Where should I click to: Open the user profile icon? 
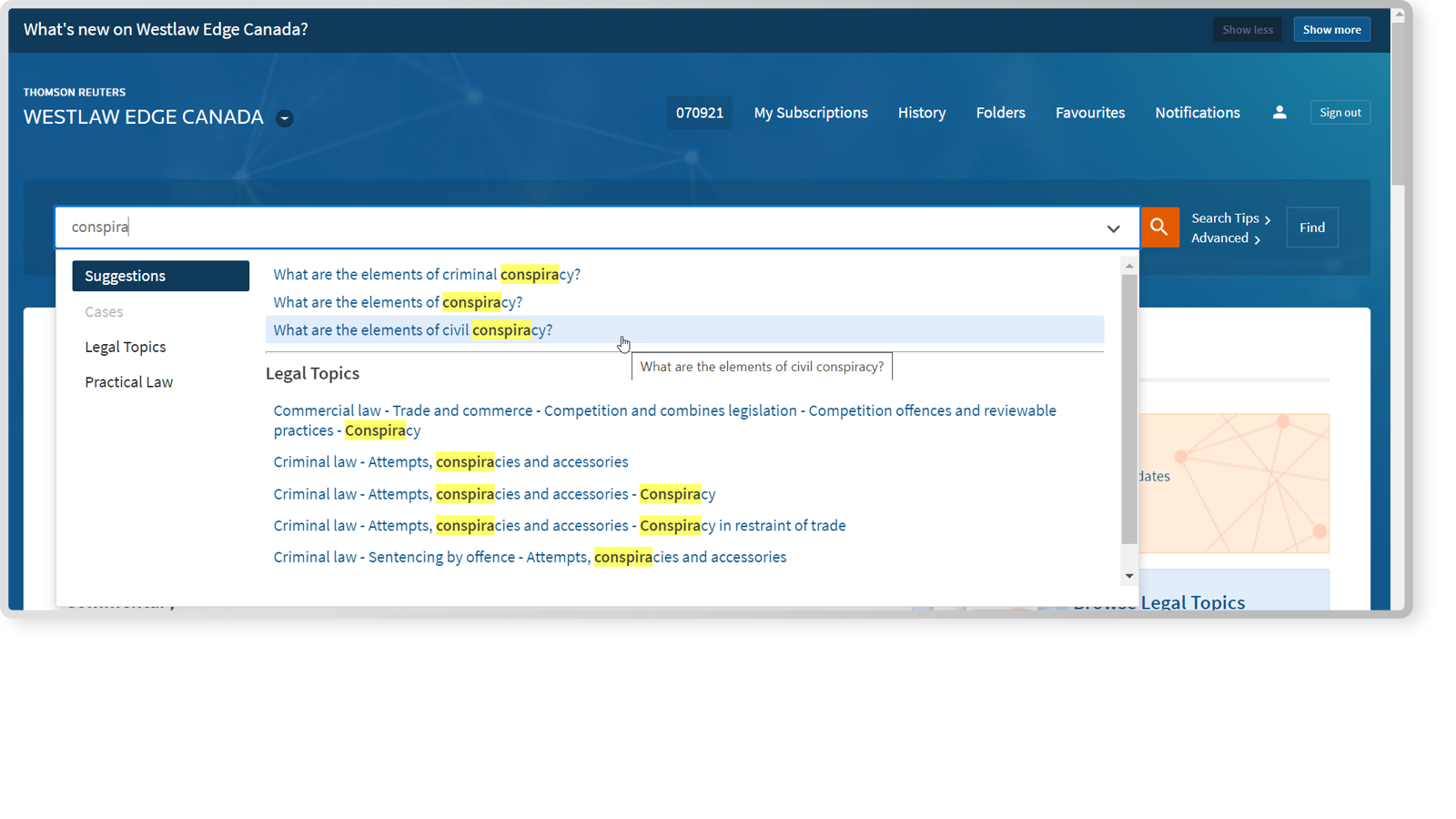(1279, 112)
